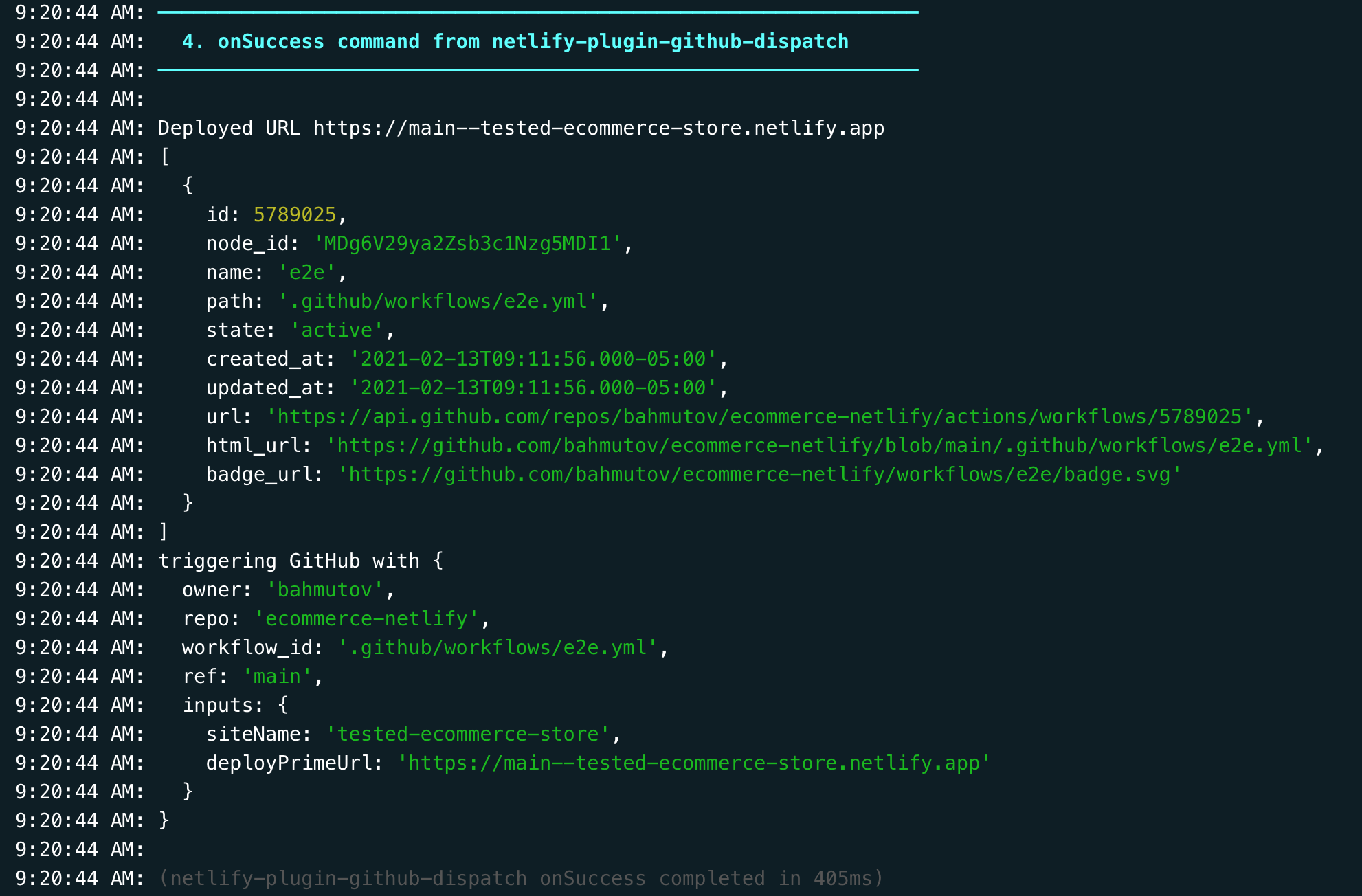
Task: Click the path value in the workflow object
Action: pos(438,301)
